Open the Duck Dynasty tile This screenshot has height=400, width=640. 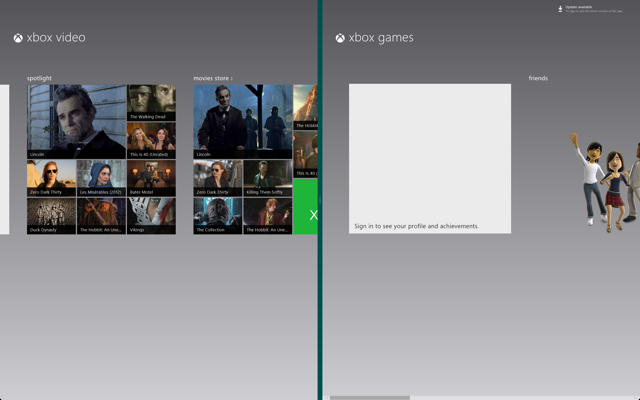[51, 216]
